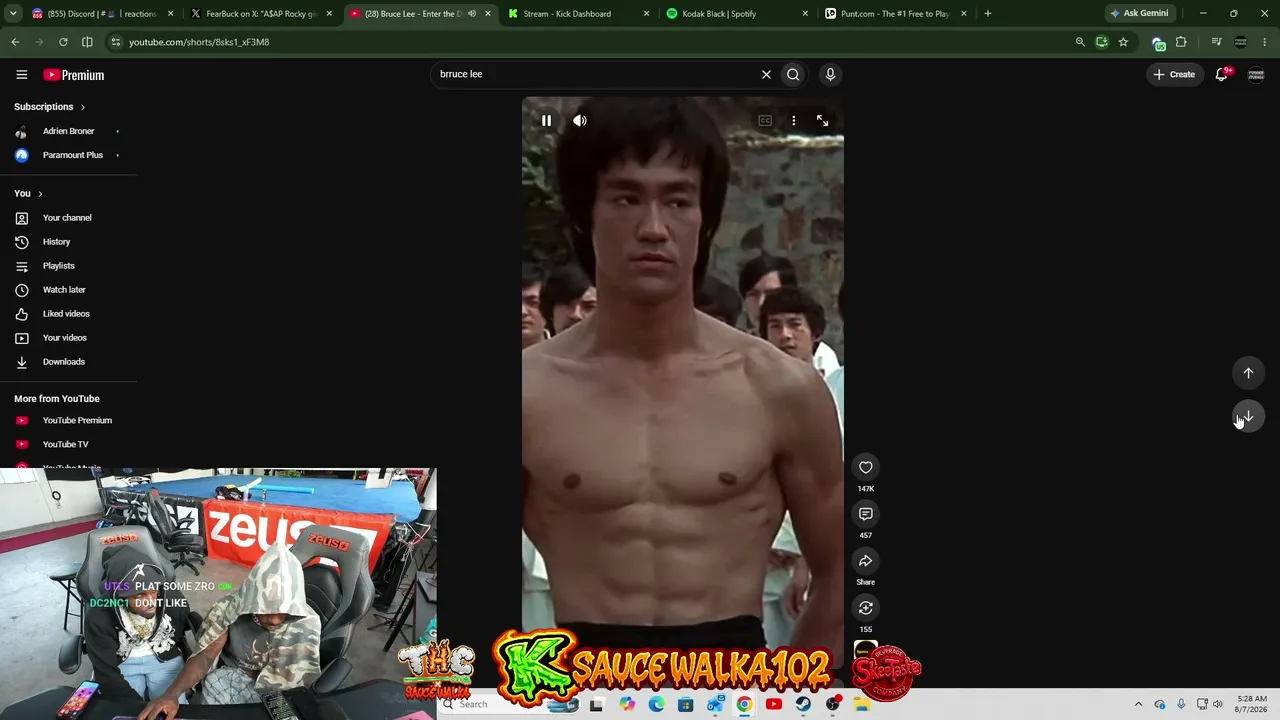The height and width of the screenshot is (720, 1280).
Task: Toggle Chrome split view button
Action: (87, 42)
